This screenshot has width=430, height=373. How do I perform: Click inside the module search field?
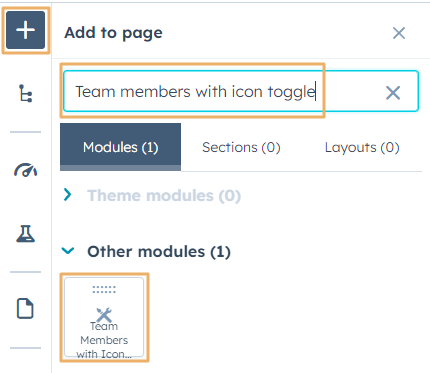point(241,91)
